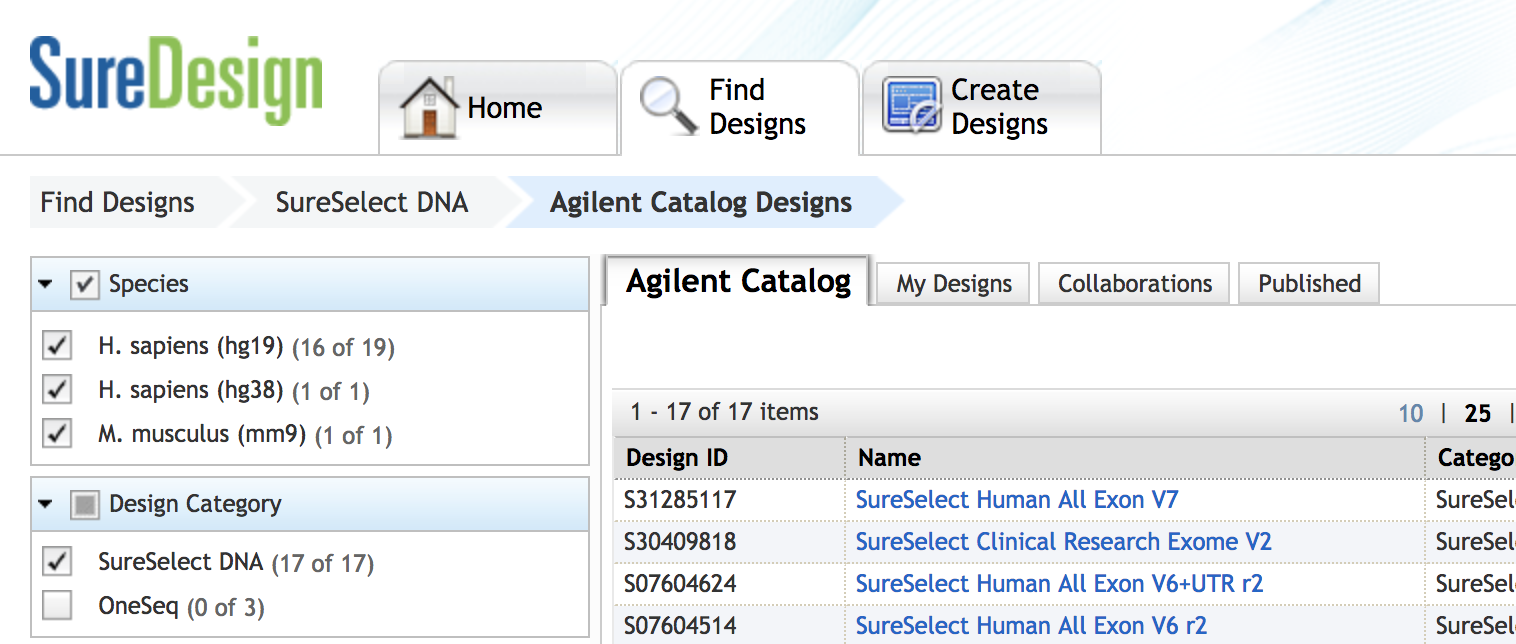
Task: Click the '(0 of 3)' count text
Action: point(225,607)
